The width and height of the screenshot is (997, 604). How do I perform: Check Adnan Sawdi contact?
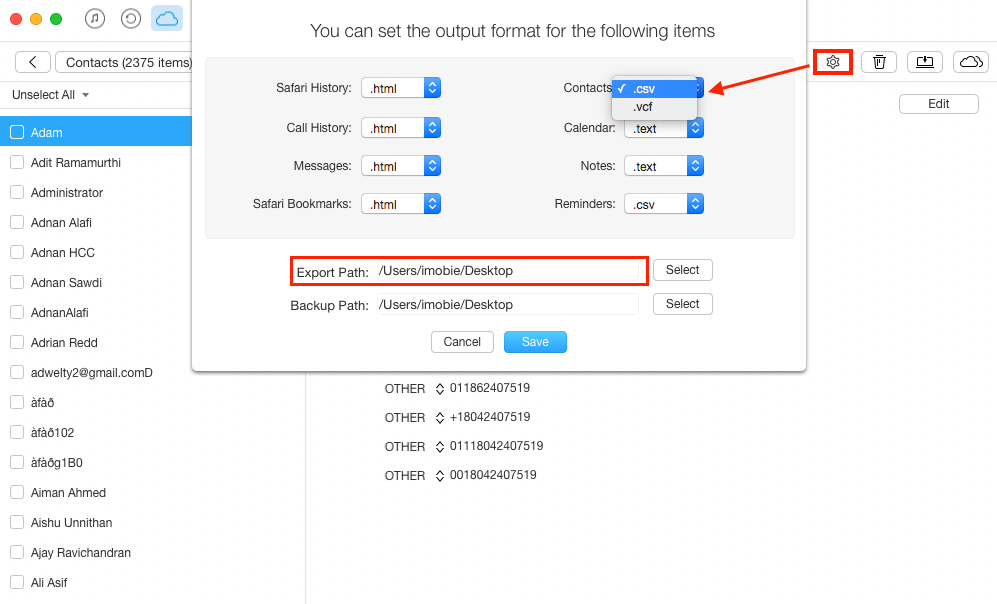(x=17, y=282)
